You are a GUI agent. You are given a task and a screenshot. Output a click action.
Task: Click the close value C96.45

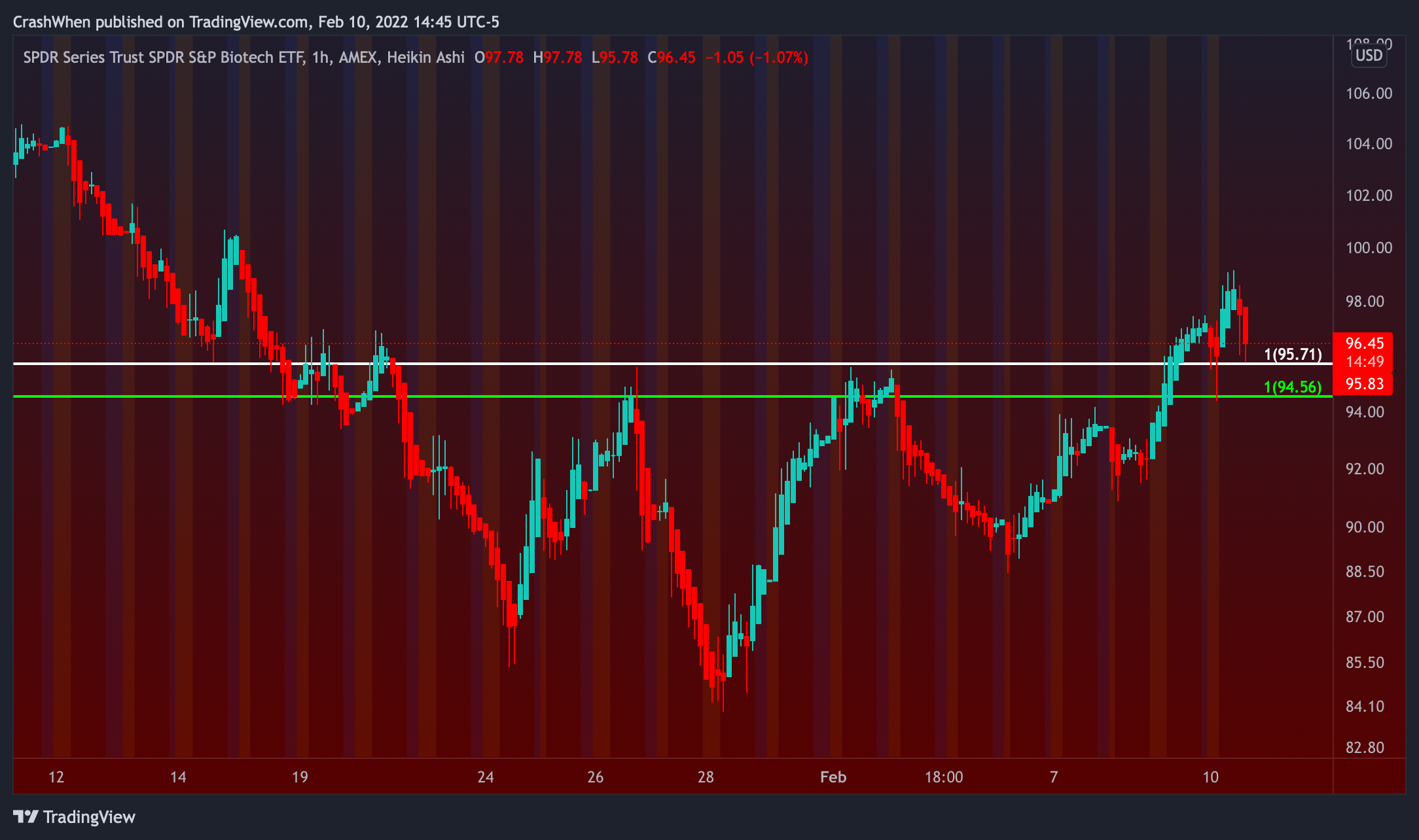point(672,58)
